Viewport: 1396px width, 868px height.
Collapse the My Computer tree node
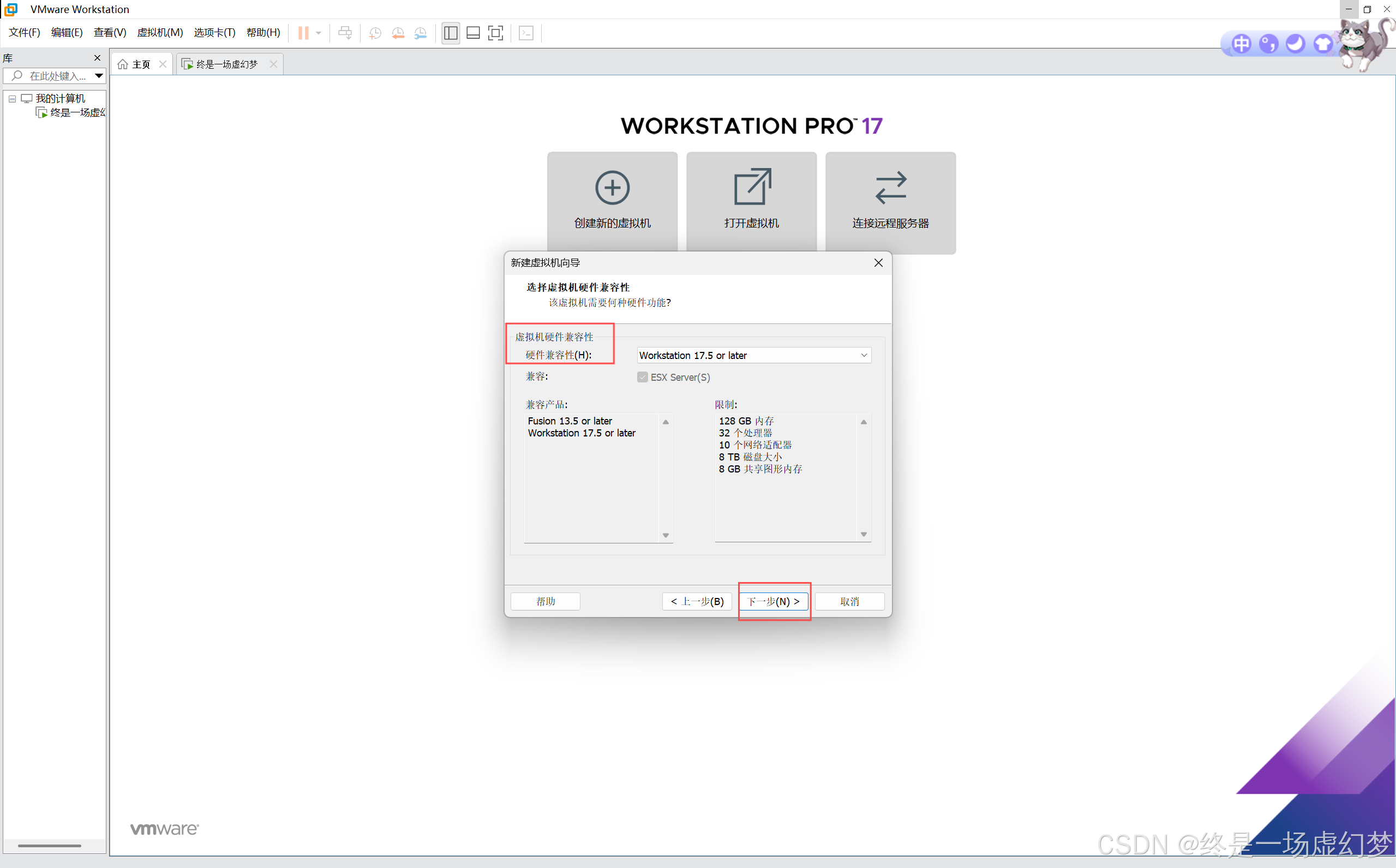click(12, 99)
